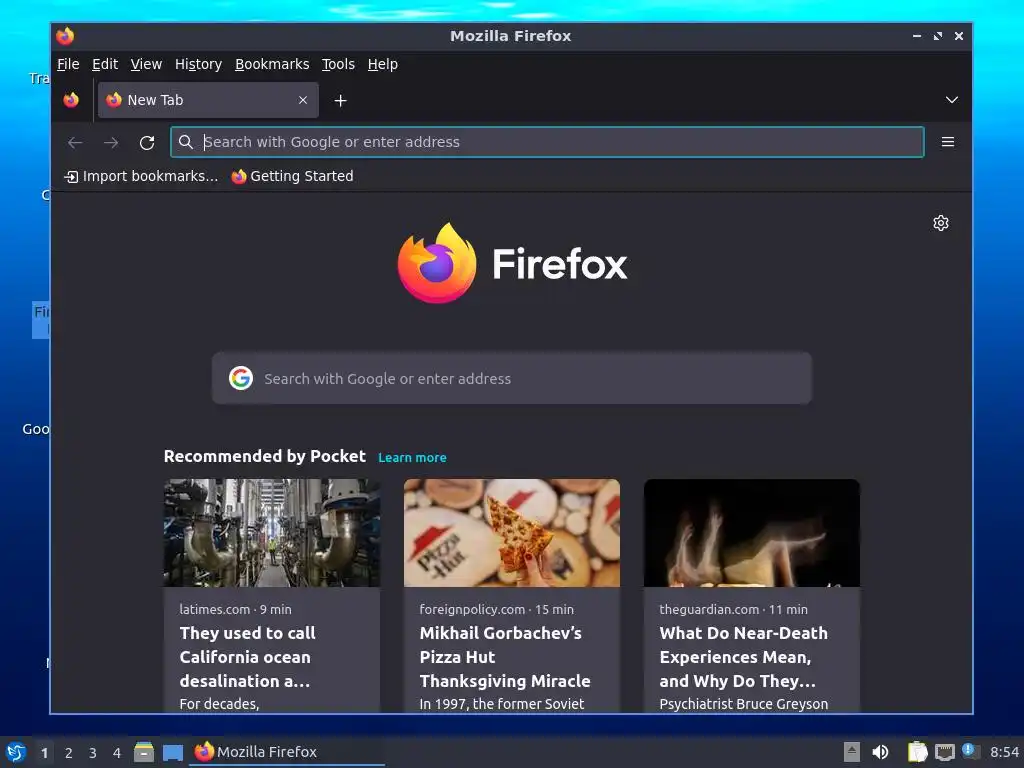Open a new tab with plus button
1024x768 pixels.
click(x=340, y=101)
